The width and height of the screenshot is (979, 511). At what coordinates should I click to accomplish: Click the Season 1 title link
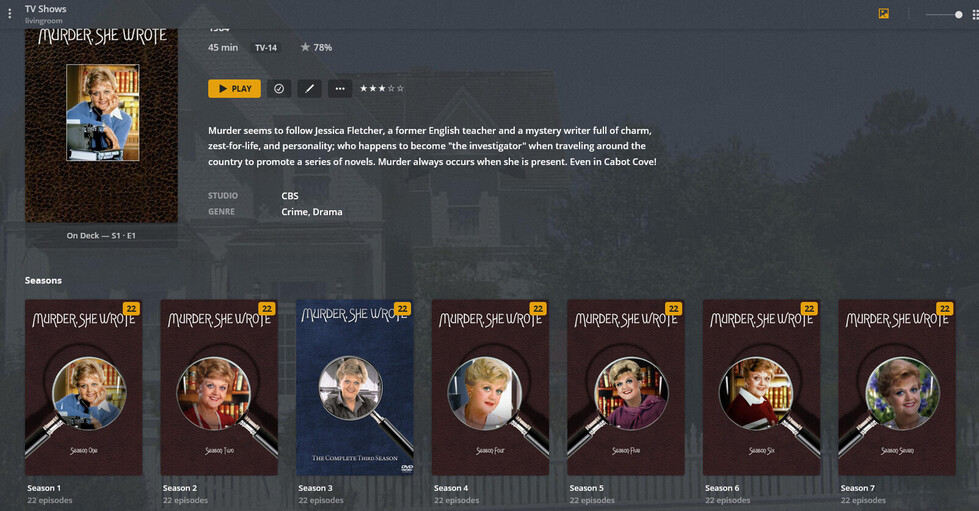pos(44,488)
